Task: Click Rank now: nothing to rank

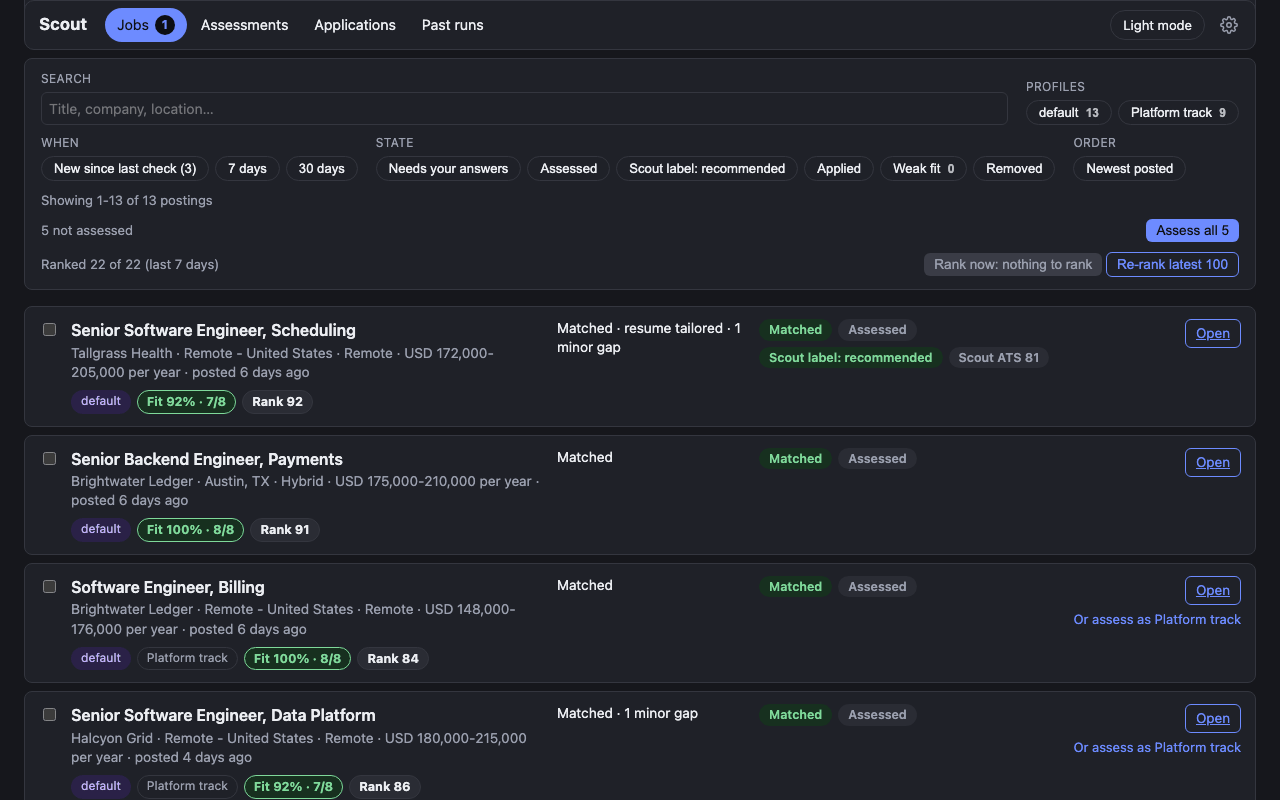Action: tap(1013, 264)
